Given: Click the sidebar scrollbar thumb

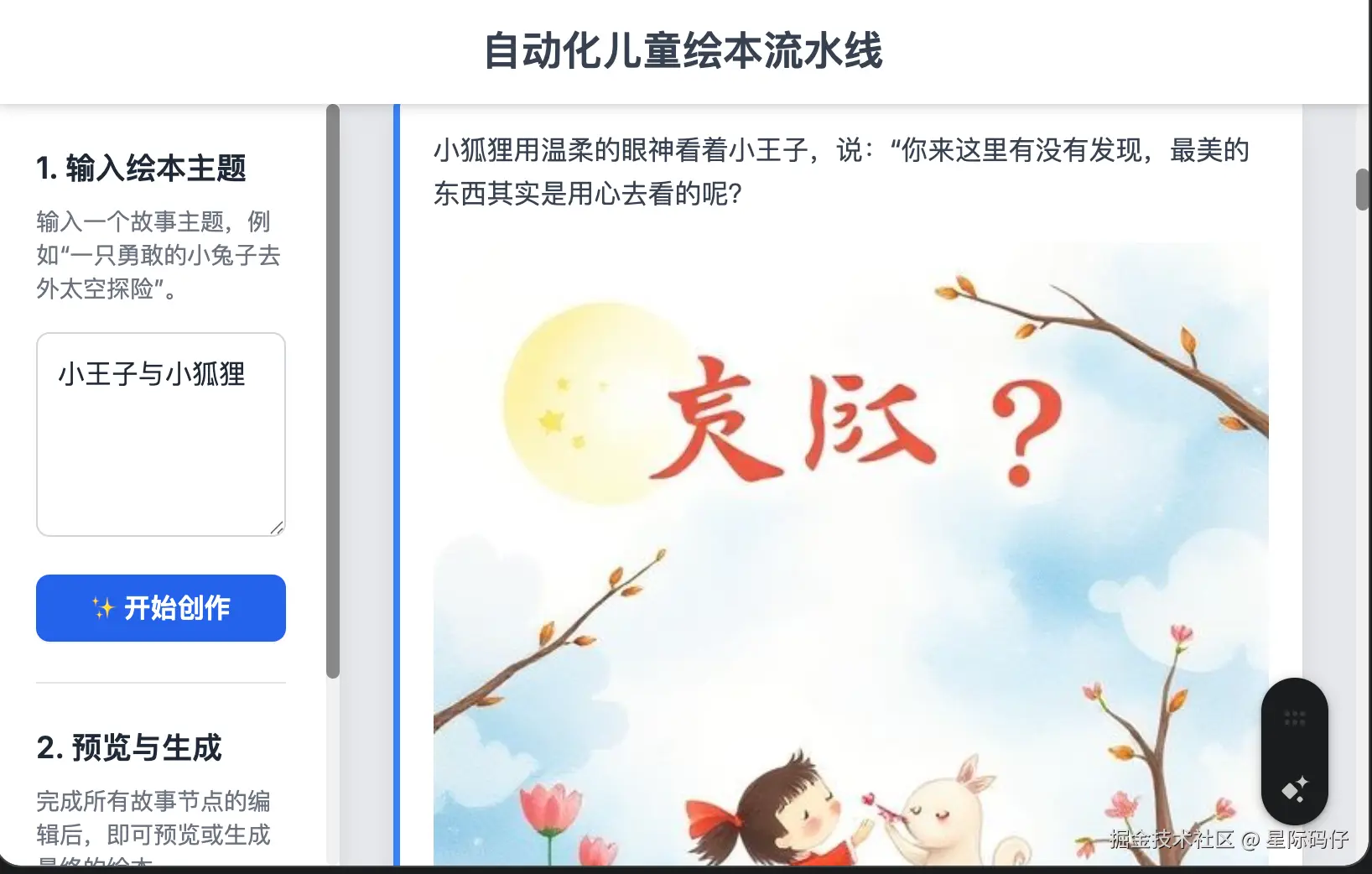Looking at the screenshot, I should (333, 391).
